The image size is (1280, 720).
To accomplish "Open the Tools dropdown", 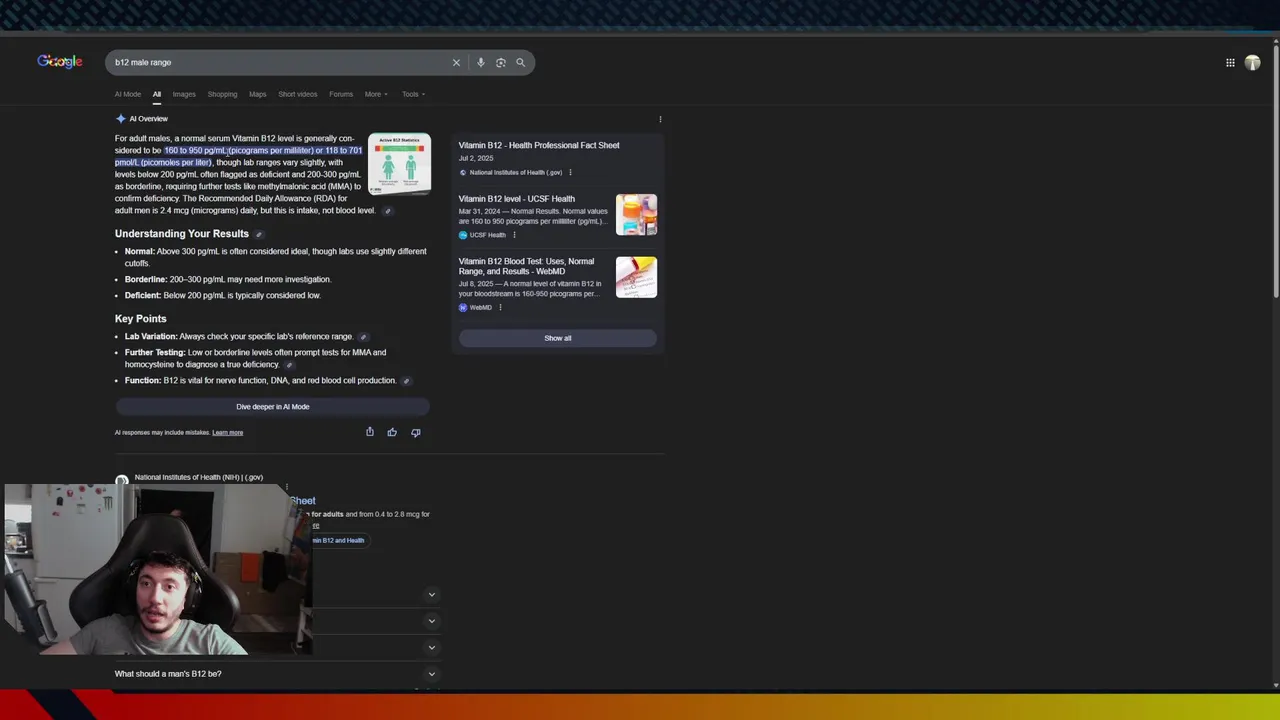I will pos(413,94).
